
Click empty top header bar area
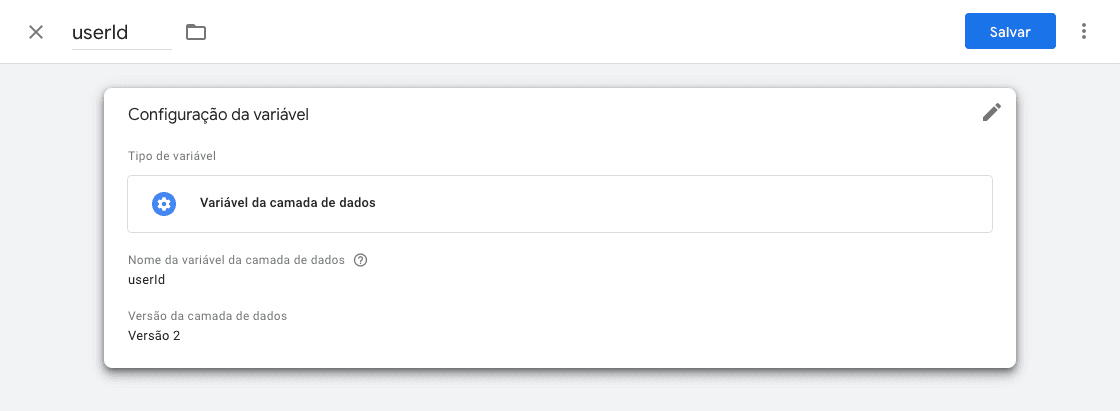(x=580, y=32)
